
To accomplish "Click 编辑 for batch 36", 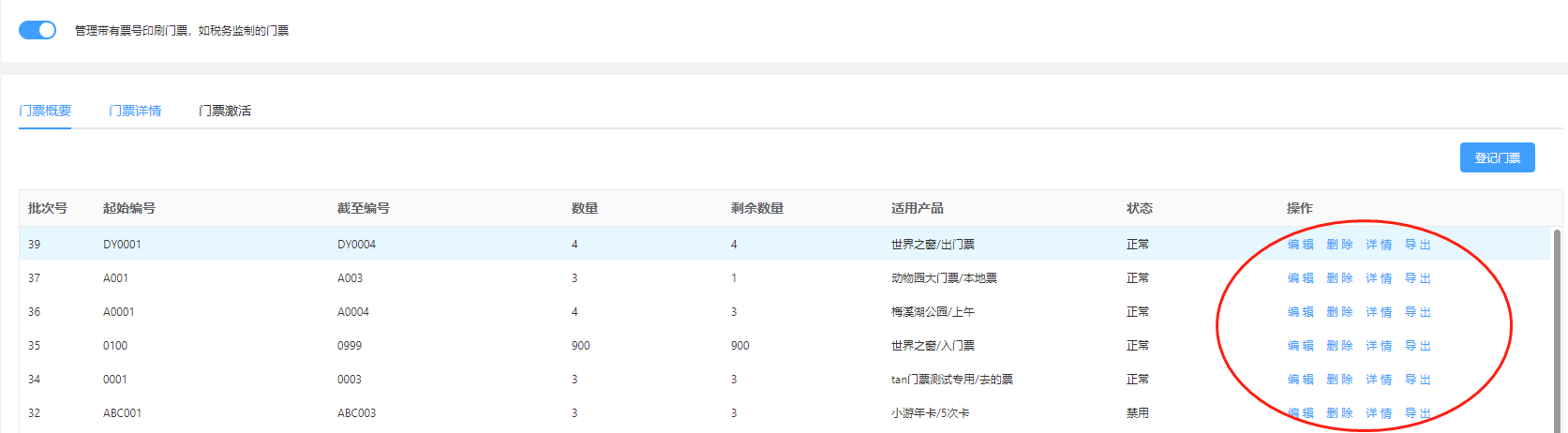I will pyautogui.click(x=1300, y=312).
